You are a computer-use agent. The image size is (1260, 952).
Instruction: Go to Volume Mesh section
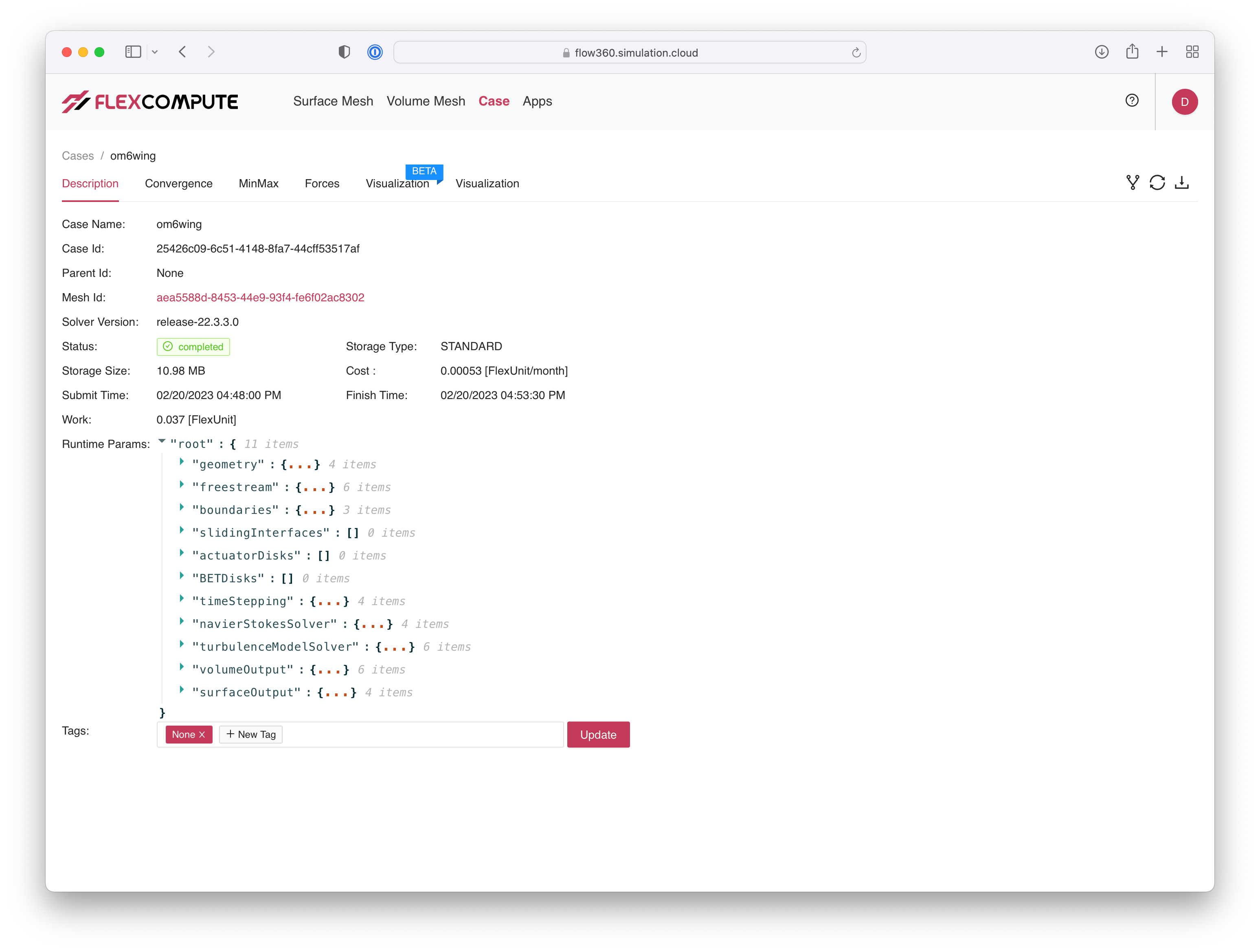click(426, 101)
